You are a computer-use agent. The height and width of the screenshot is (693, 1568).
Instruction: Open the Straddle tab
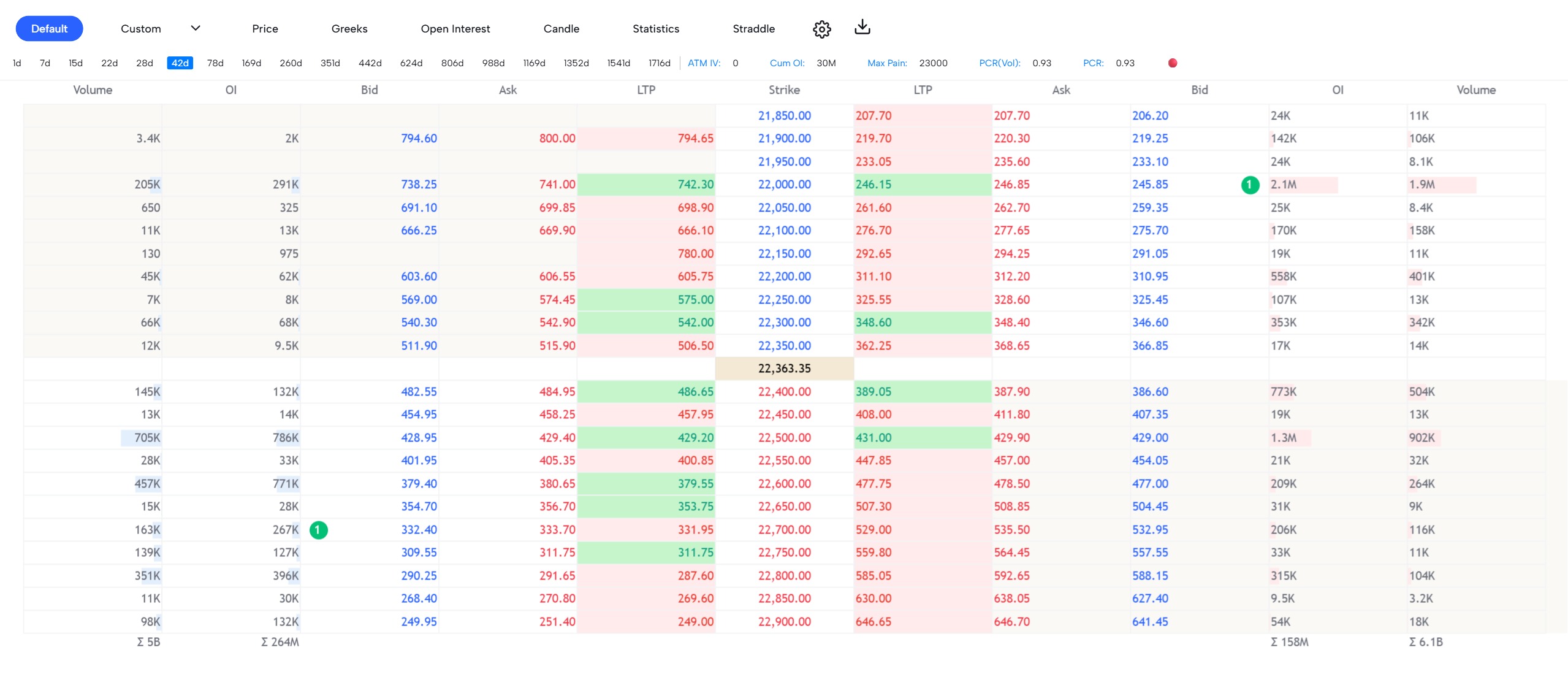pyautogui.click(x=753, y=29)
